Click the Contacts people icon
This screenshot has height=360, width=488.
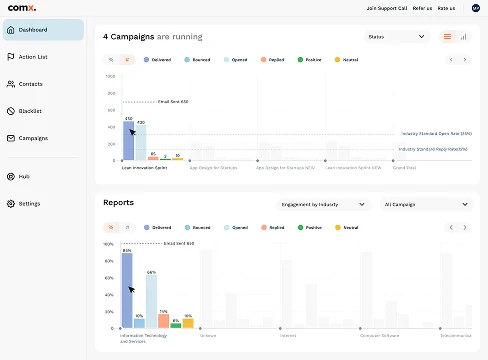(x=11, y=84)
